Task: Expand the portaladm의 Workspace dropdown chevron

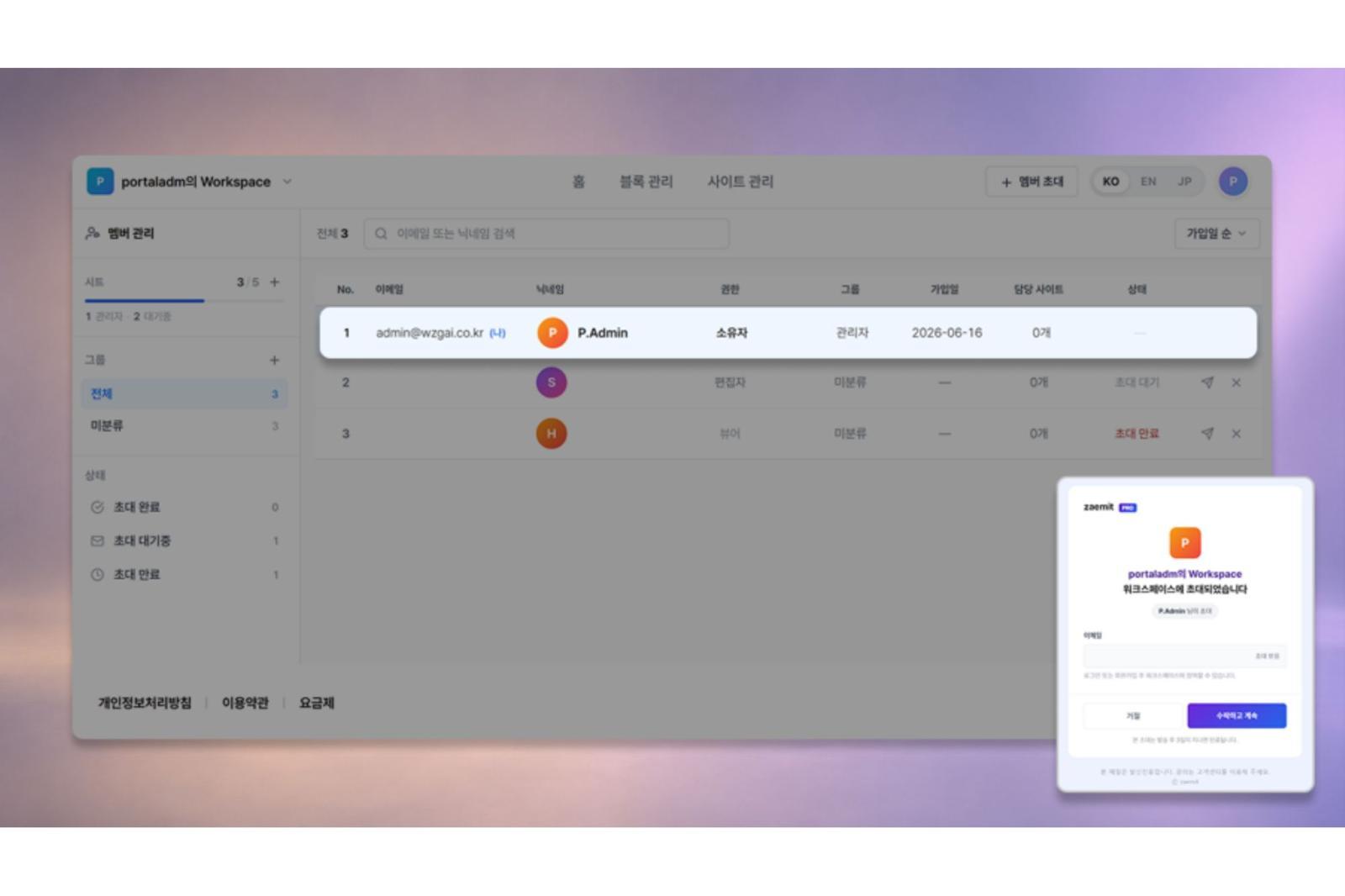Action: 287,182
